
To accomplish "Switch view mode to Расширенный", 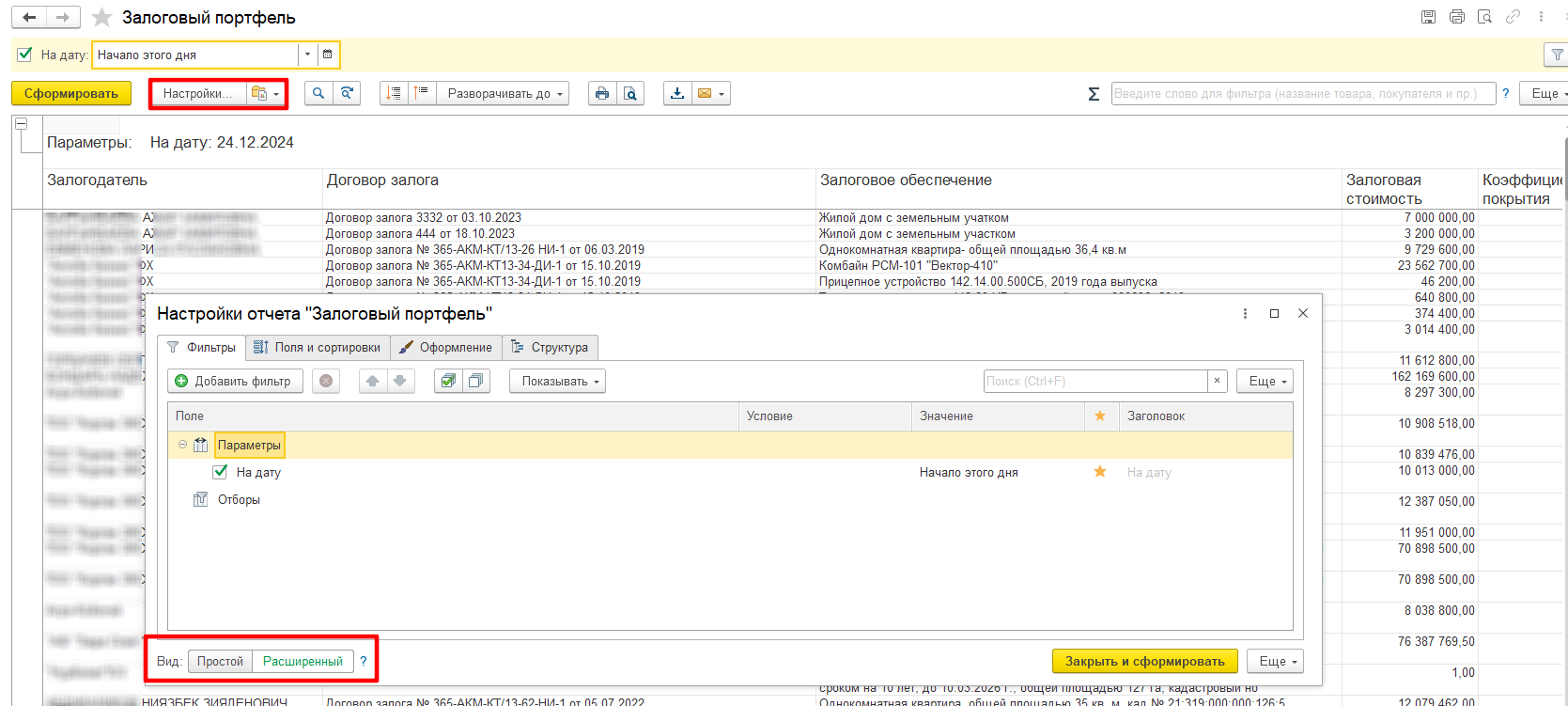I will coord(303,662).
